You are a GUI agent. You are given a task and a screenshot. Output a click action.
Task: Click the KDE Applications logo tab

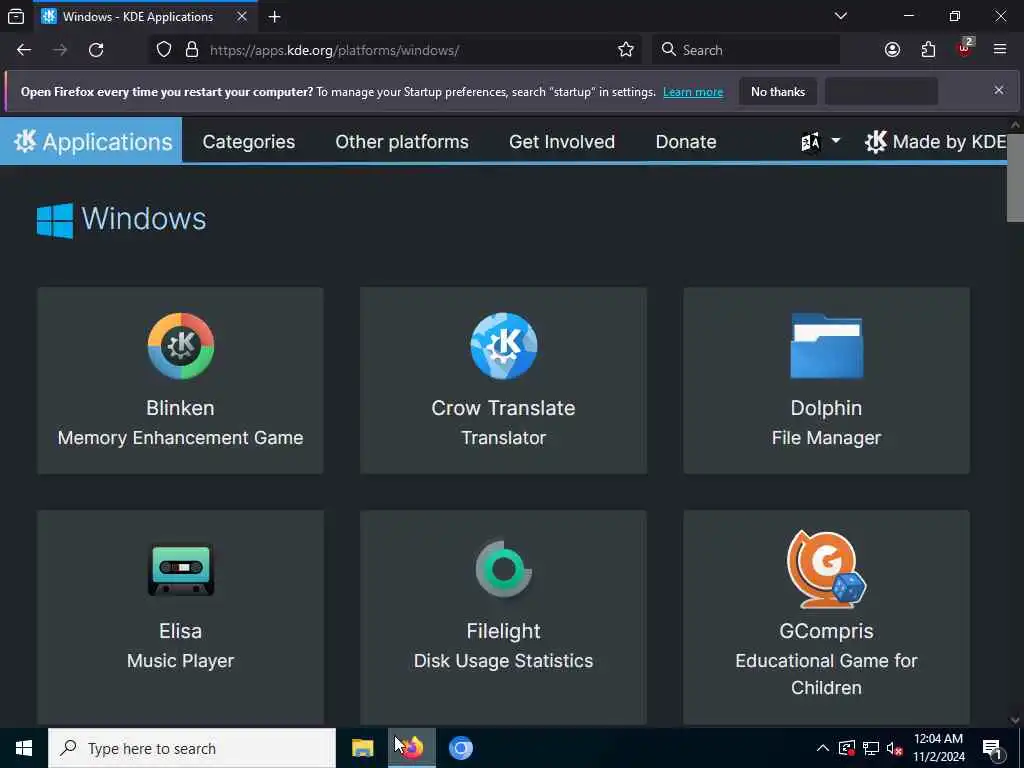[x=91, y=141]
